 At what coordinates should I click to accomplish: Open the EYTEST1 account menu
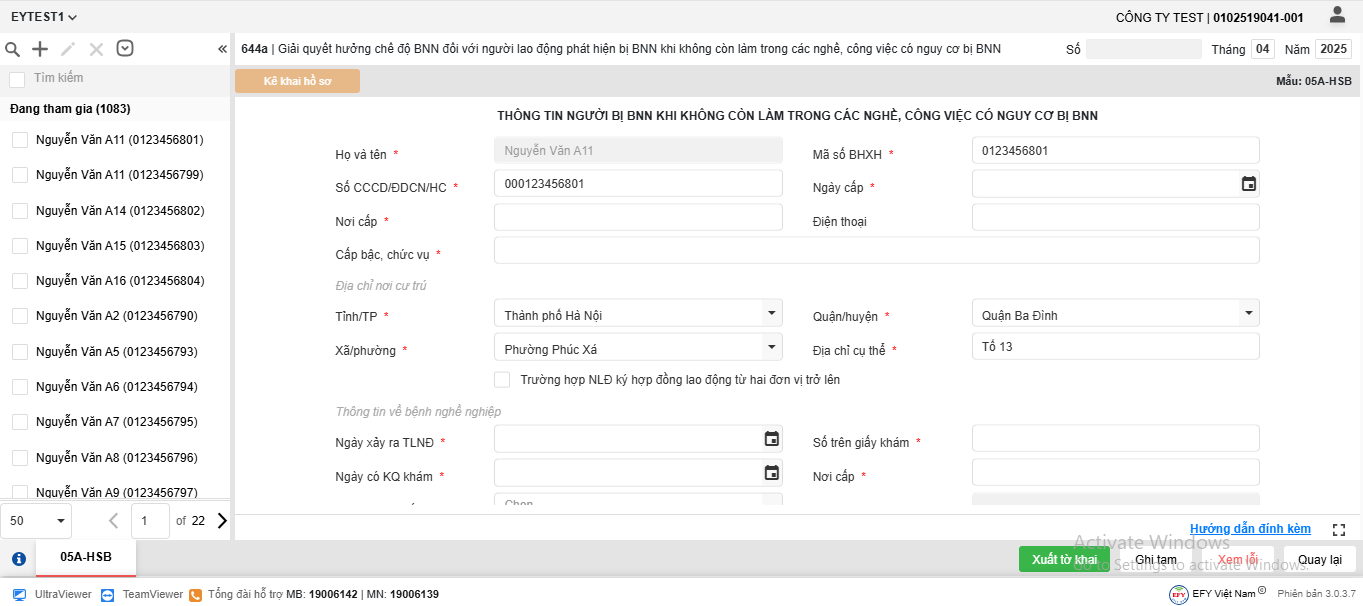[x=44, y=17]
